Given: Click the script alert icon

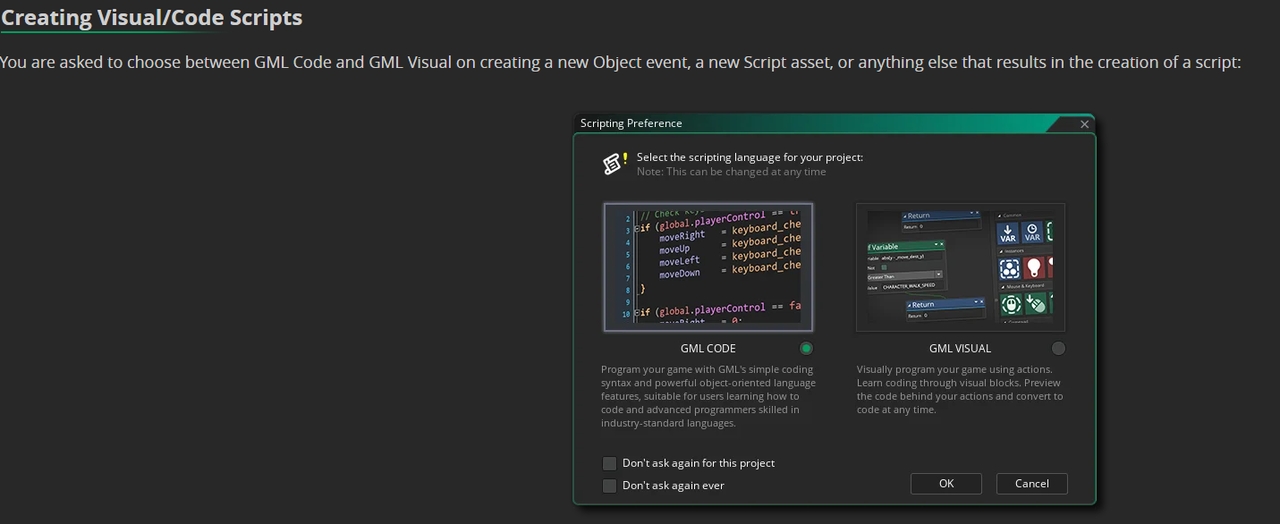Looking at the screenshot, I should pyautogui.click(x=615, y=163).
